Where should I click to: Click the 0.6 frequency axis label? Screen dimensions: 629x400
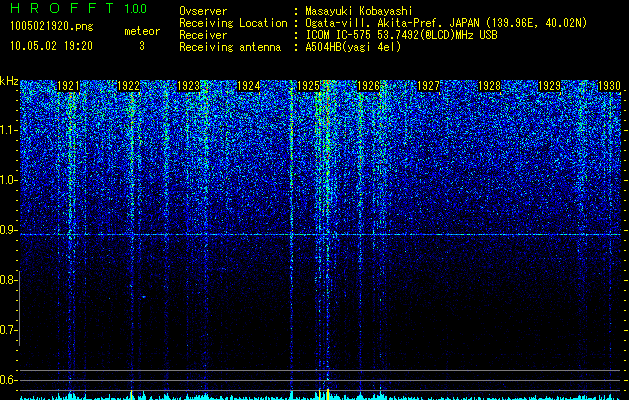(8, 380)
